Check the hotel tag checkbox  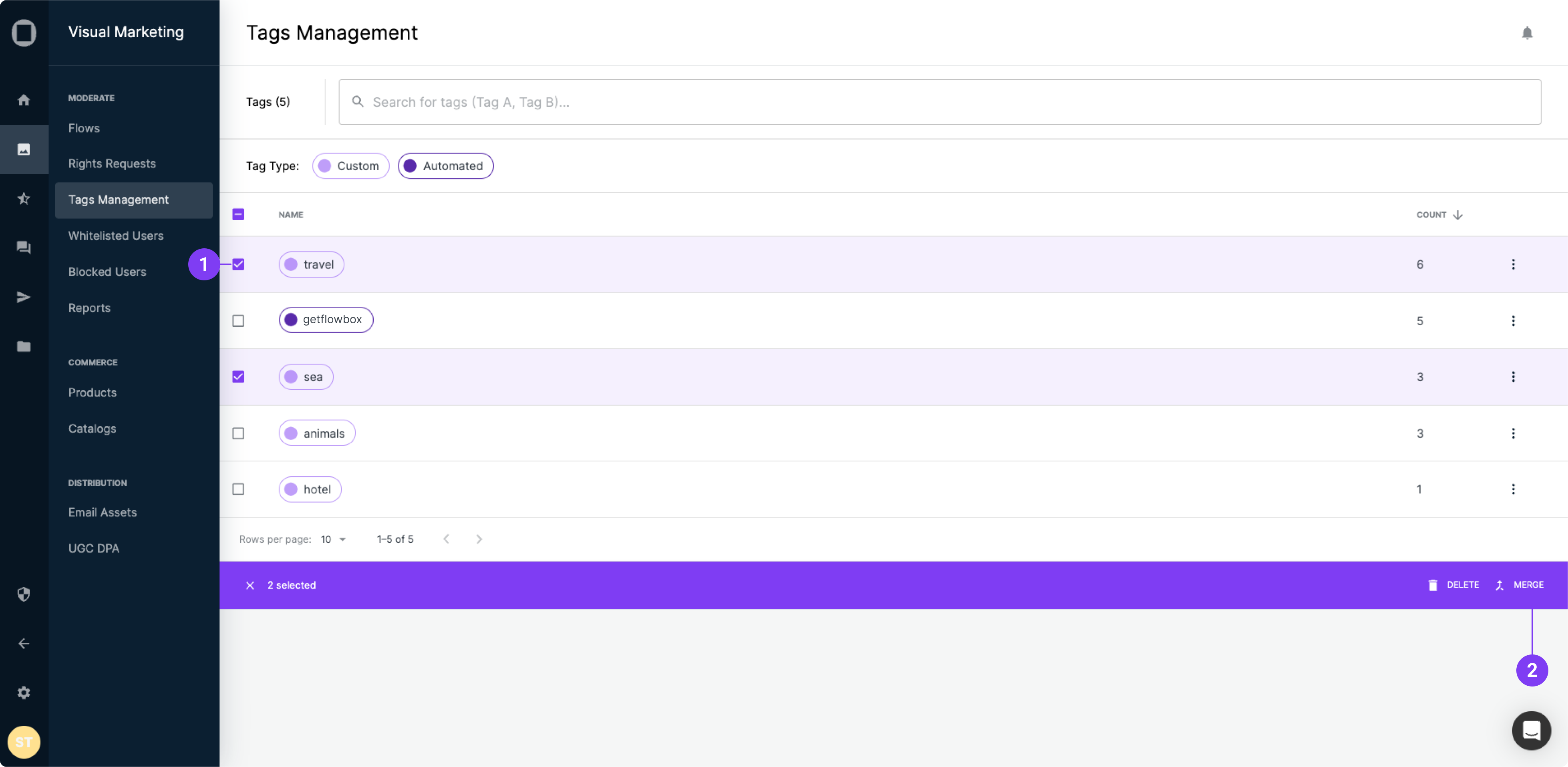(238, 489)
